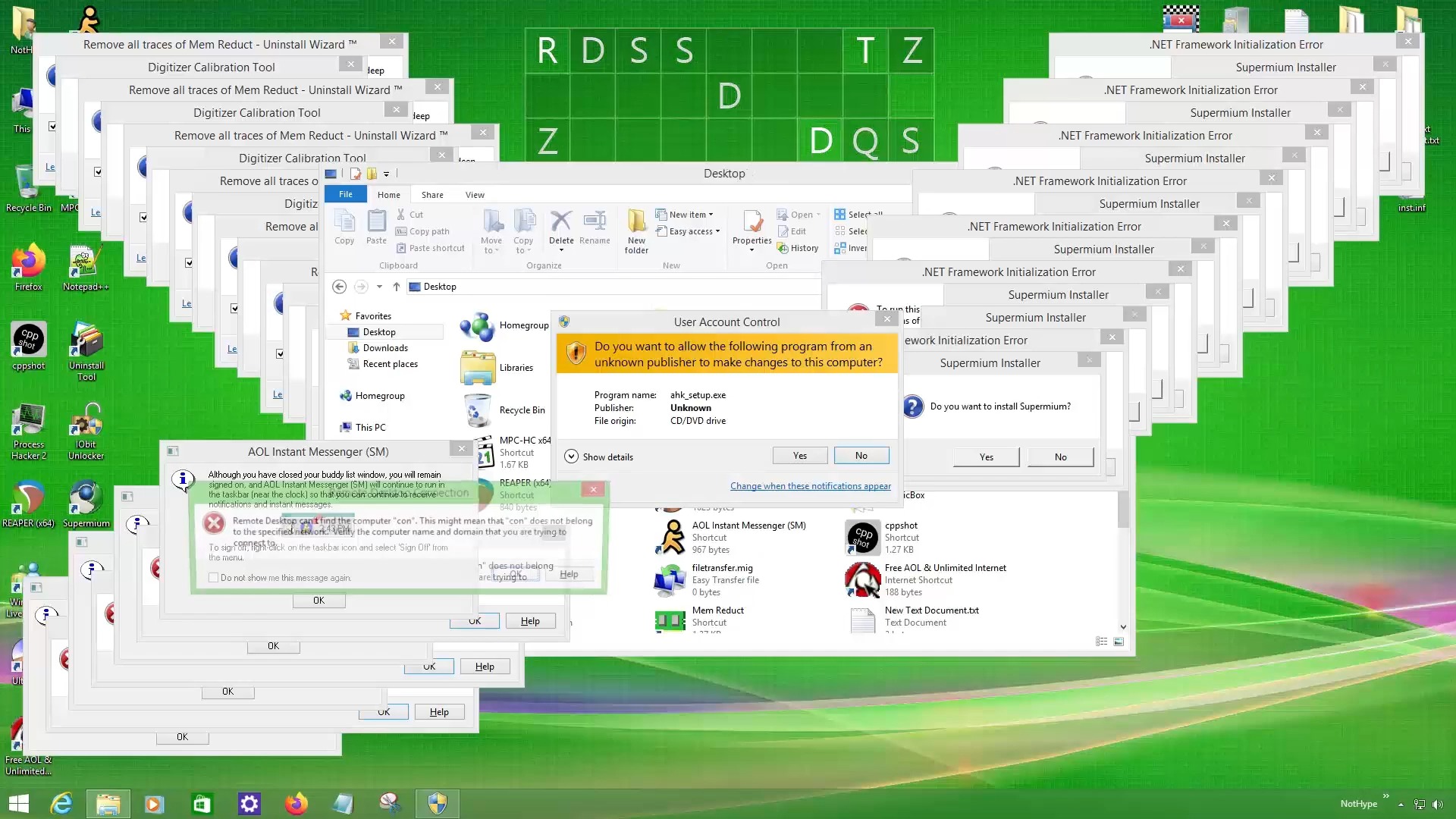1456x819 pixels.
Task: Open the Delete dropdown arrow in ribbon
Action: pos(561,250)
